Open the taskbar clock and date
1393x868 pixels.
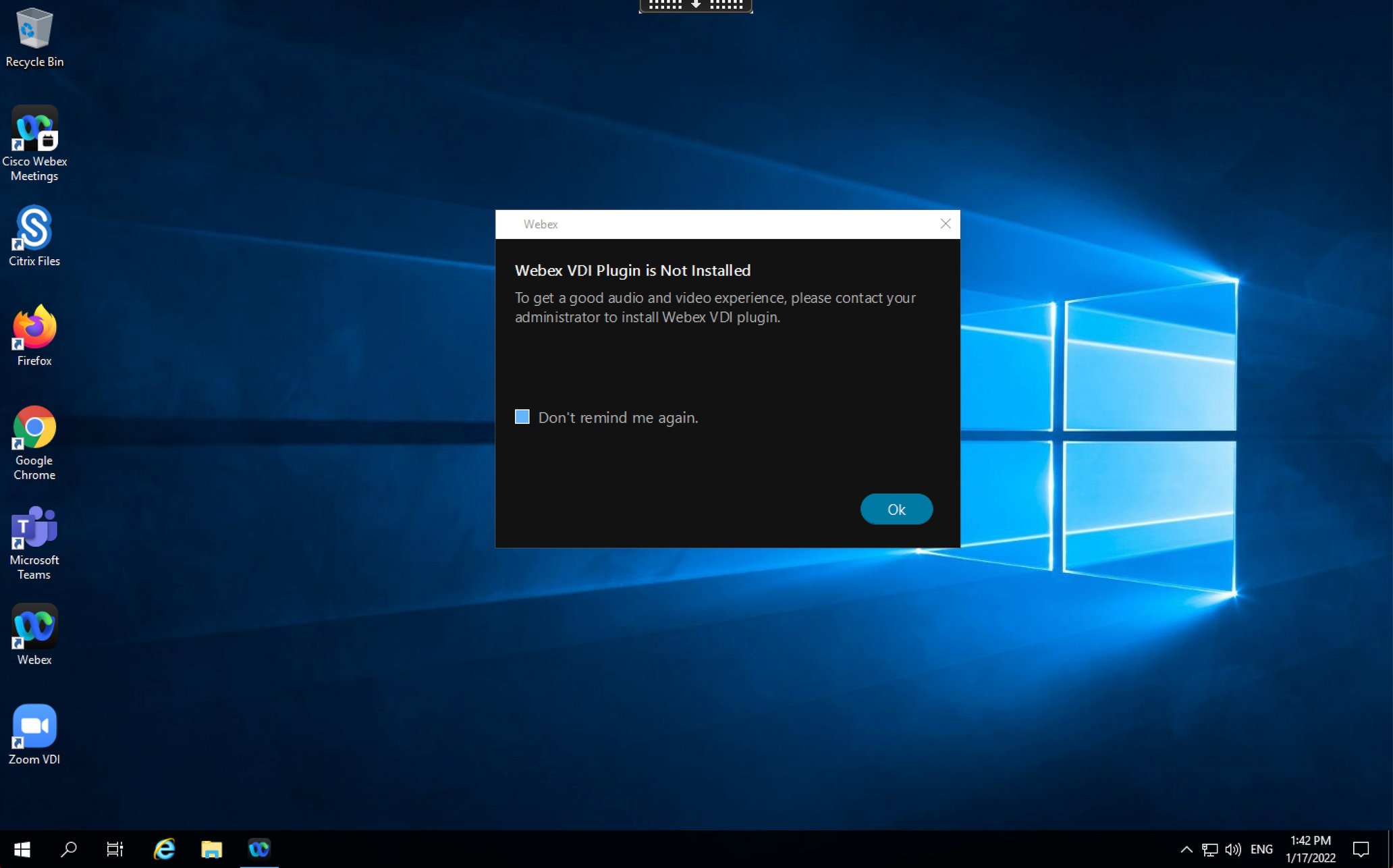coord(1310,849)
